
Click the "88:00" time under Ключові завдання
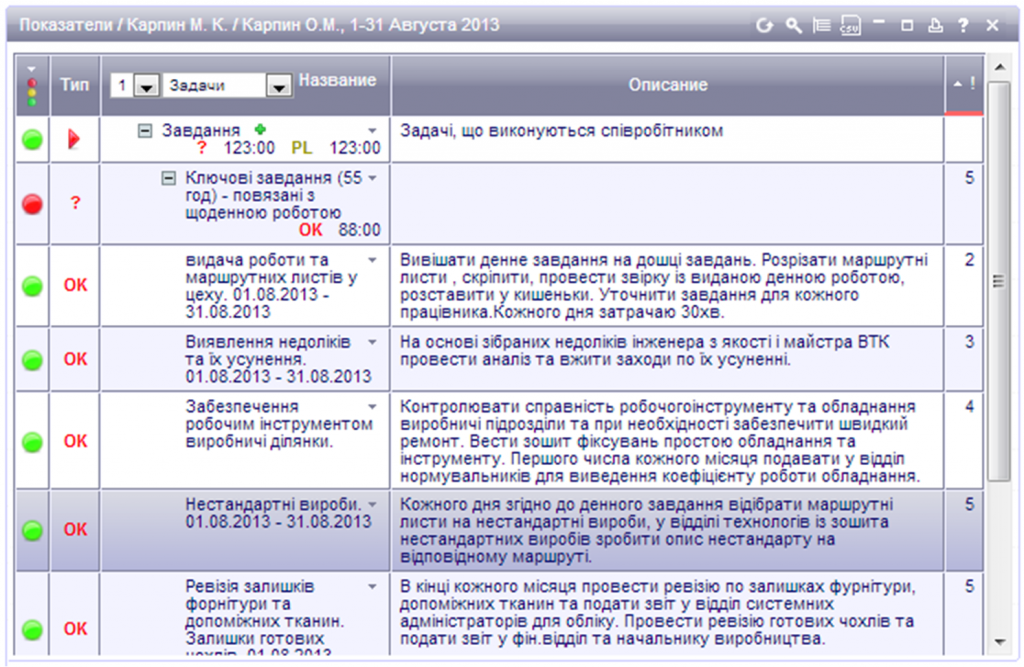point(359,230)
